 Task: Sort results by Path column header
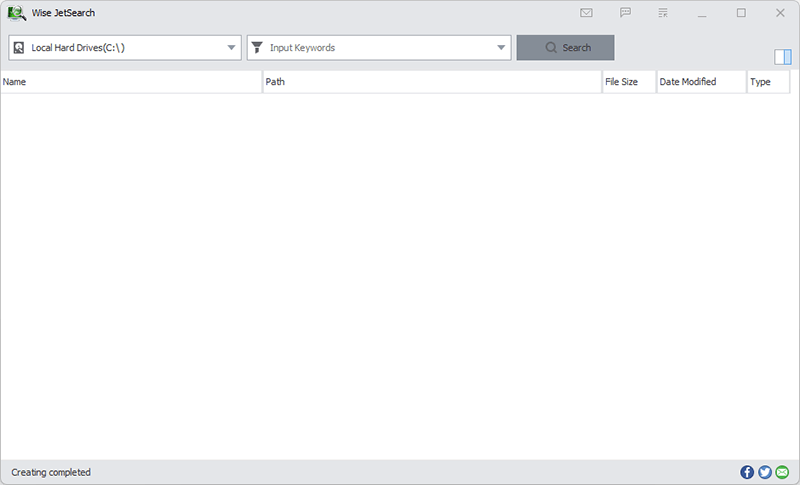432,82
